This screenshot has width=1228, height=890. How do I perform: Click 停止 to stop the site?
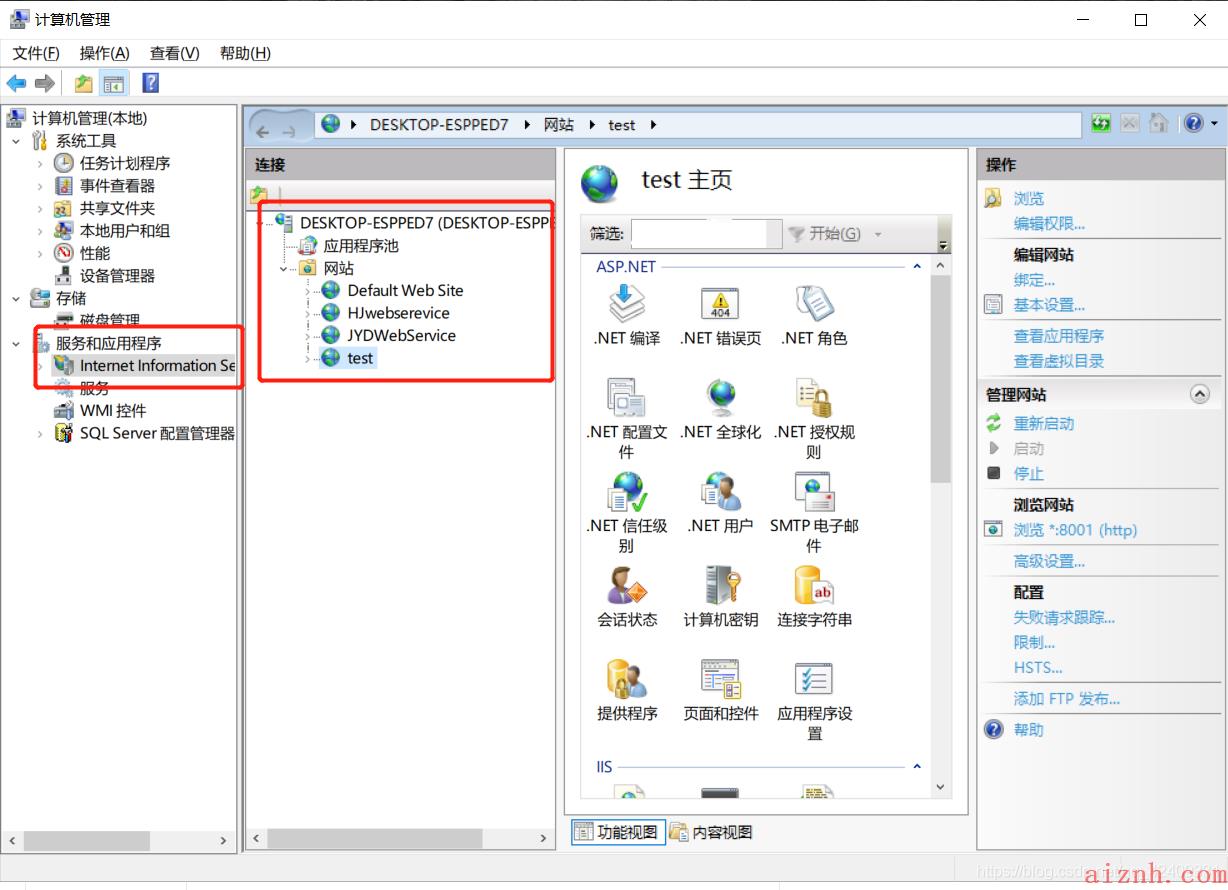[x=1029, y=473]
